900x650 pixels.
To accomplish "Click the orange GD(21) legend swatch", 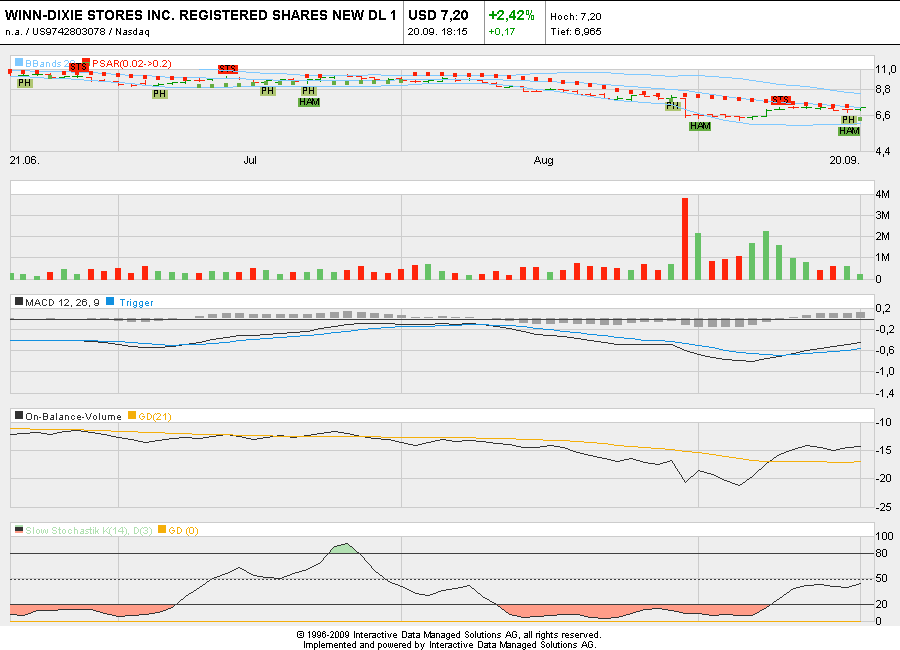I will 132,415.
